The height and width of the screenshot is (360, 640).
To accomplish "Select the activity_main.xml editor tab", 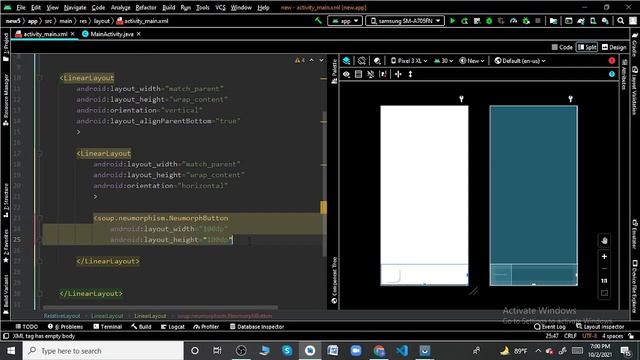I will click(45, 34).
